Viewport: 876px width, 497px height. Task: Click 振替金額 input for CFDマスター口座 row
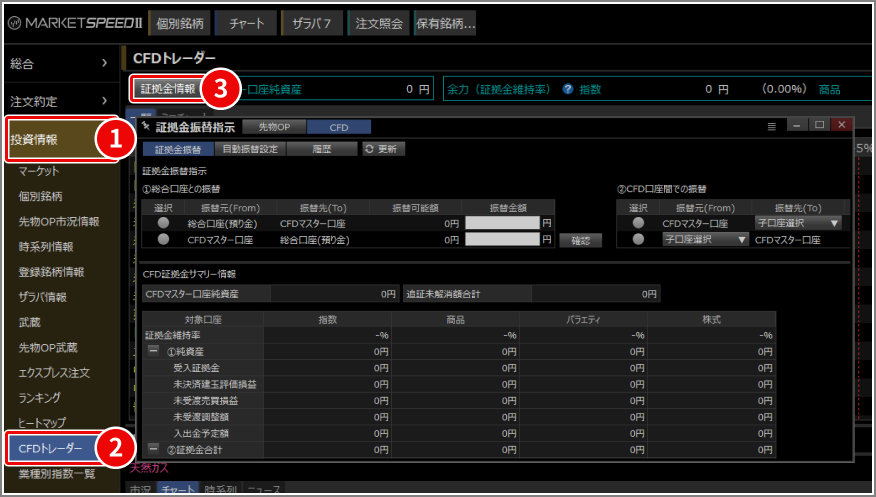502,239
